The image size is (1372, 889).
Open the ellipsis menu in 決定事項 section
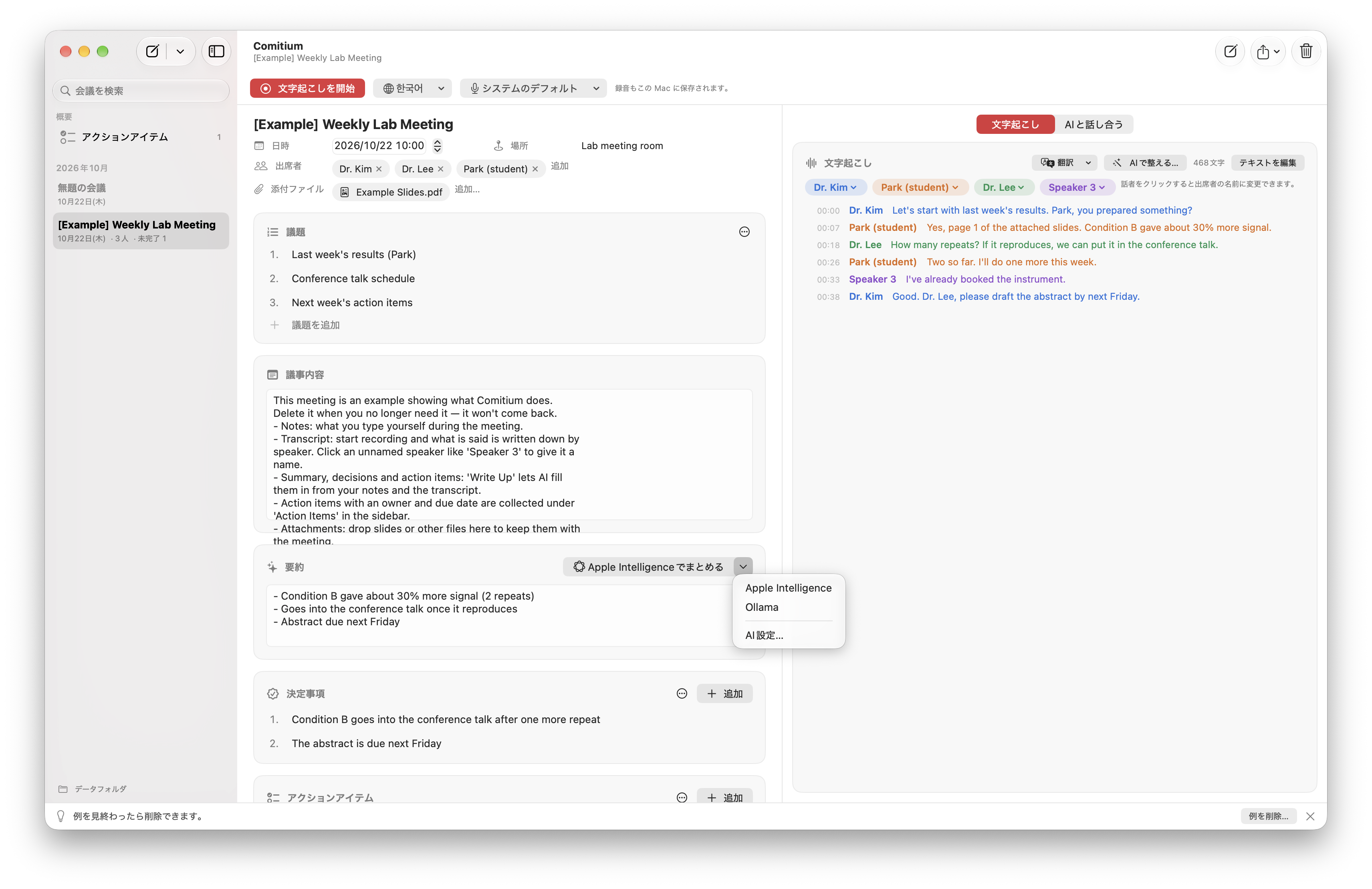click(x=682, y=693)
